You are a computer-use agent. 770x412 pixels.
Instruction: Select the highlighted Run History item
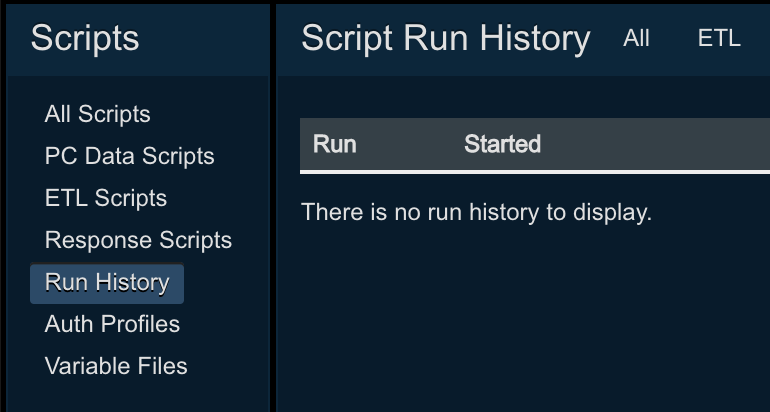107,283
